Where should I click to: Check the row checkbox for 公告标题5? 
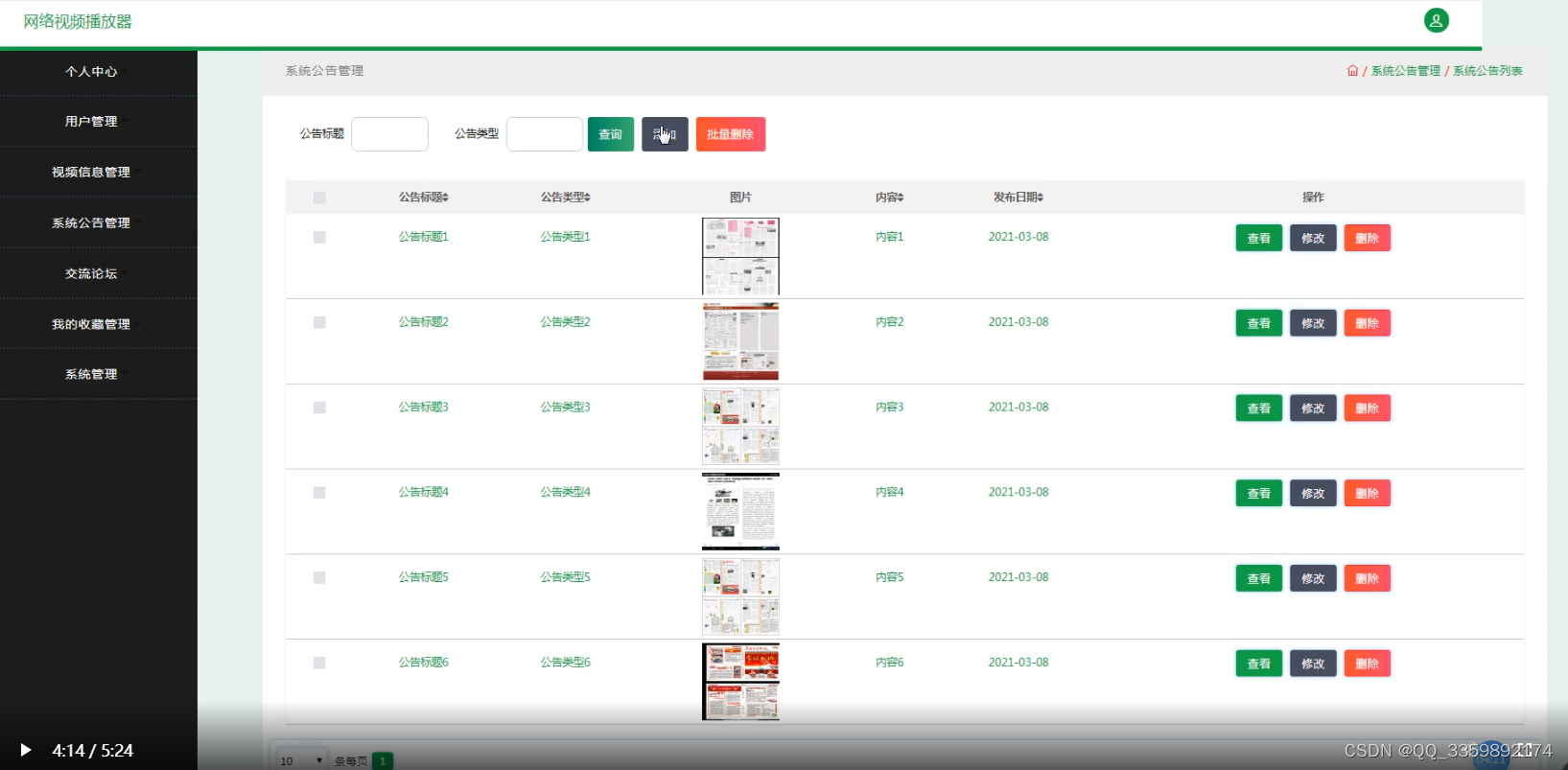click(319, 577)
